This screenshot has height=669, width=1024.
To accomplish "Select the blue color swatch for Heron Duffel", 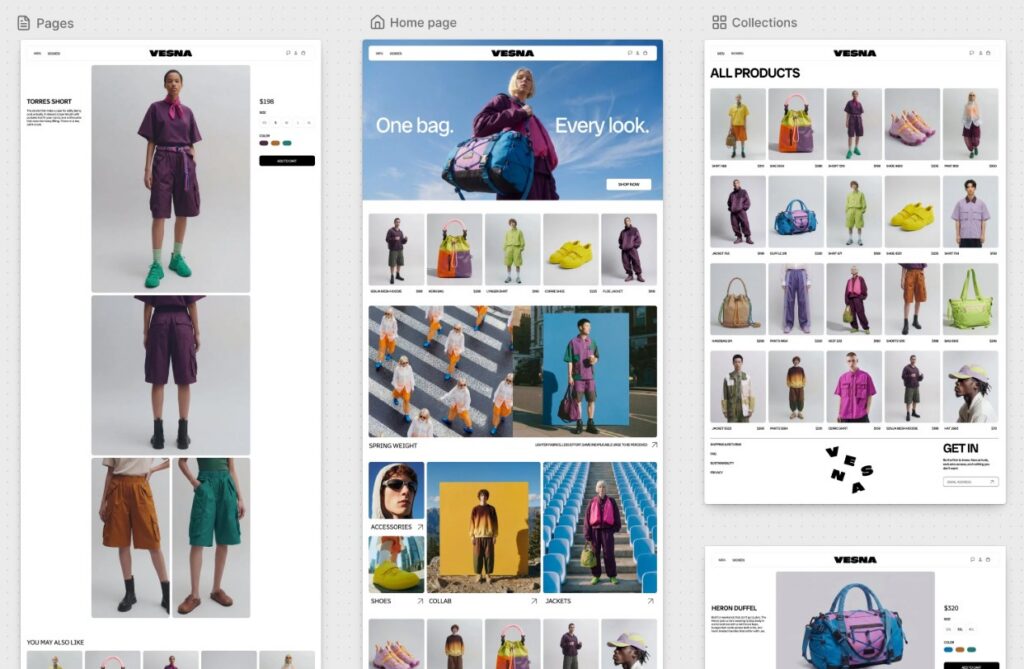I will [948, 649].
